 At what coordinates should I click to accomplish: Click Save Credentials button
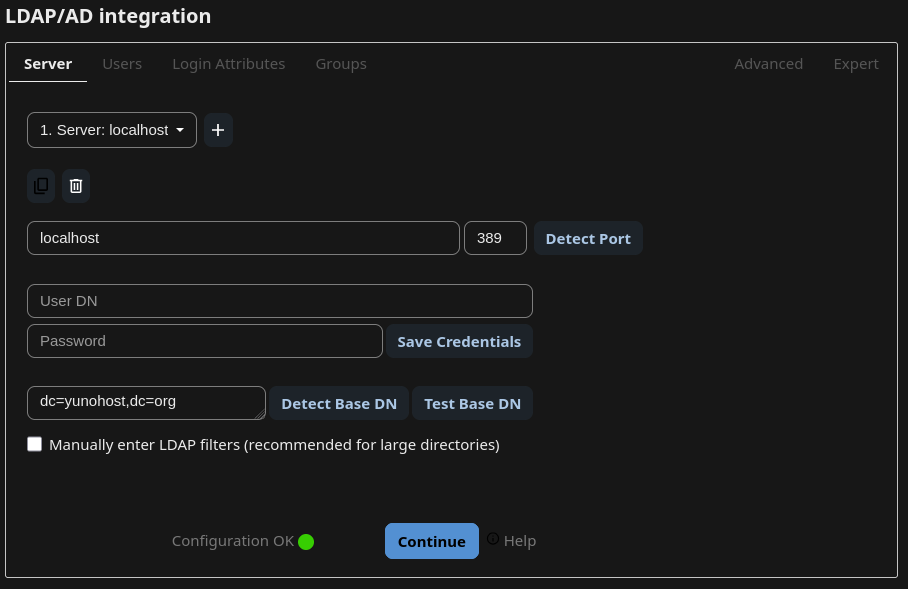pos(459,341)
